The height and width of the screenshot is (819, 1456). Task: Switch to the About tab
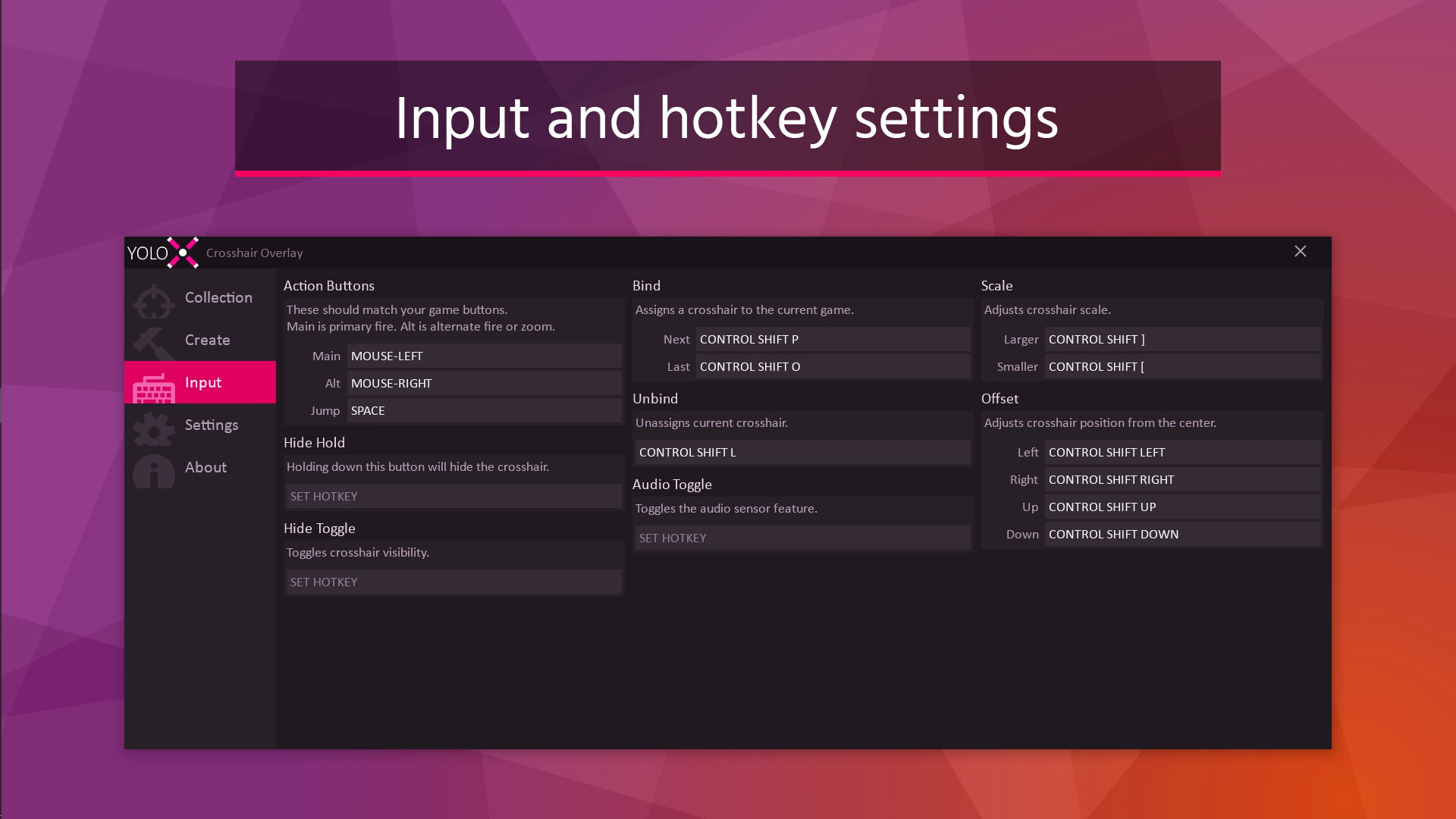pos(206,468)
